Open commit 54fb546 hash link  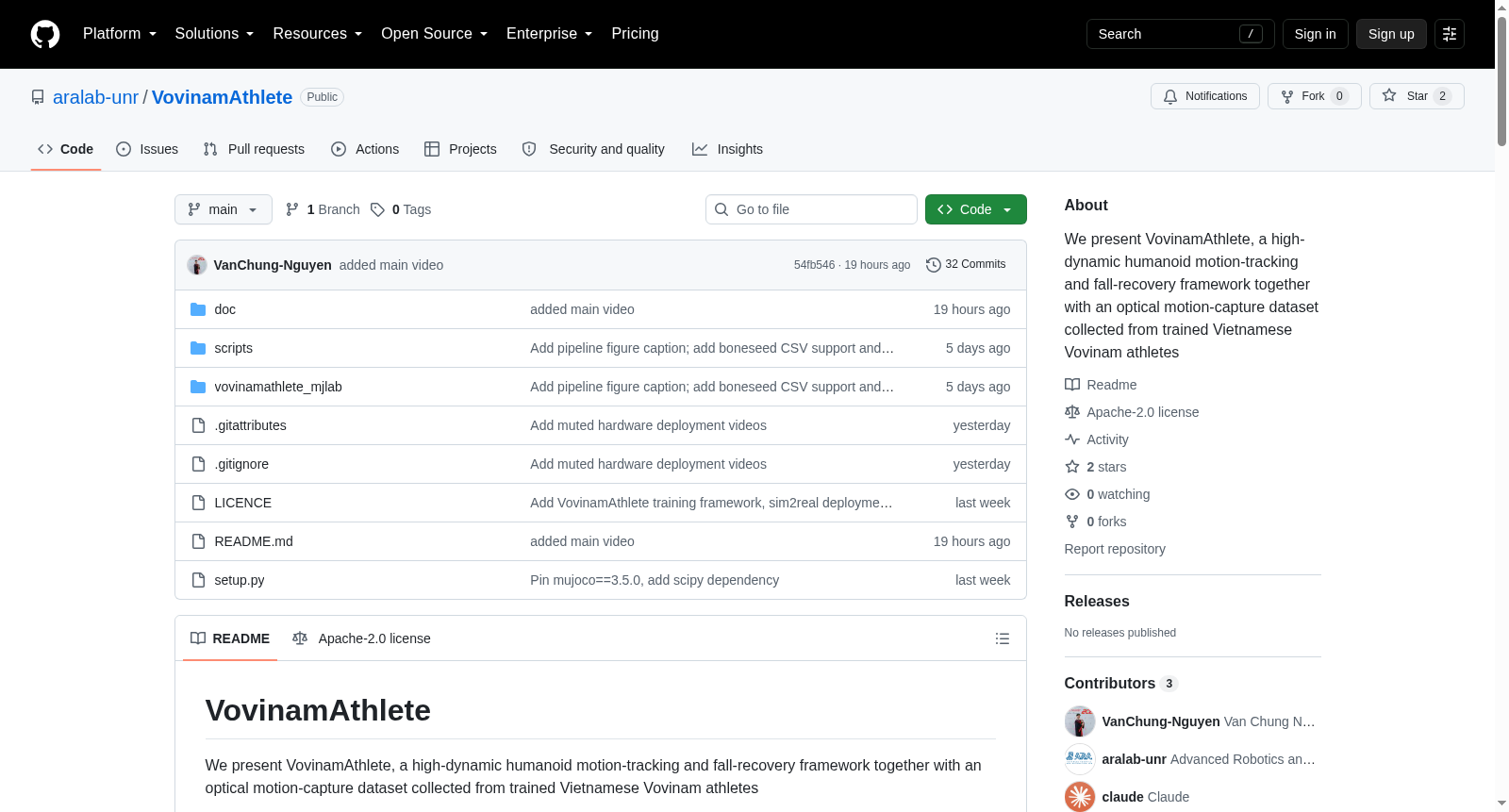[814, 265]
